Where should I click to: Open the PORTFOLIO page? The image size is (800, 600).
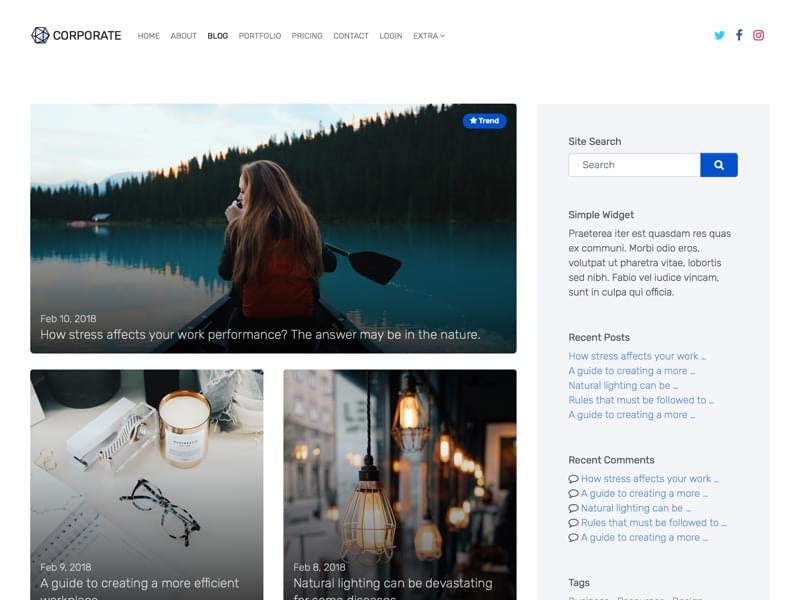(260, 36)
